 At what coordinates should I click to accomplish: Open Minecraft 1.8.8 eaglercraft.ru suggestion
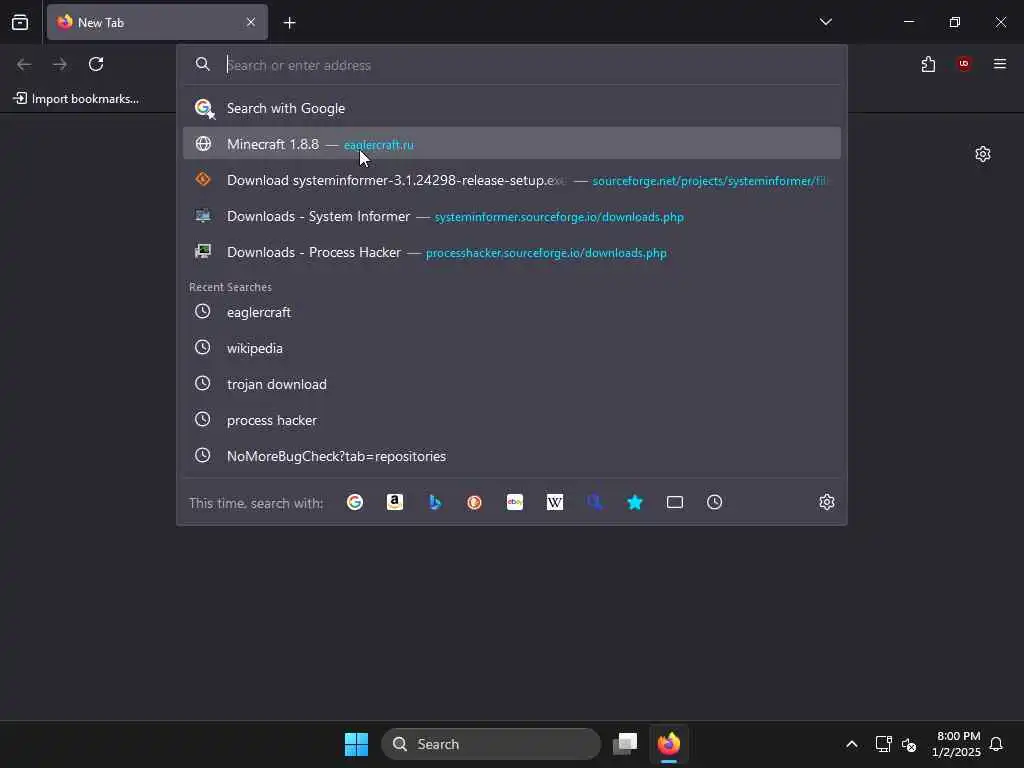(512, 144)
